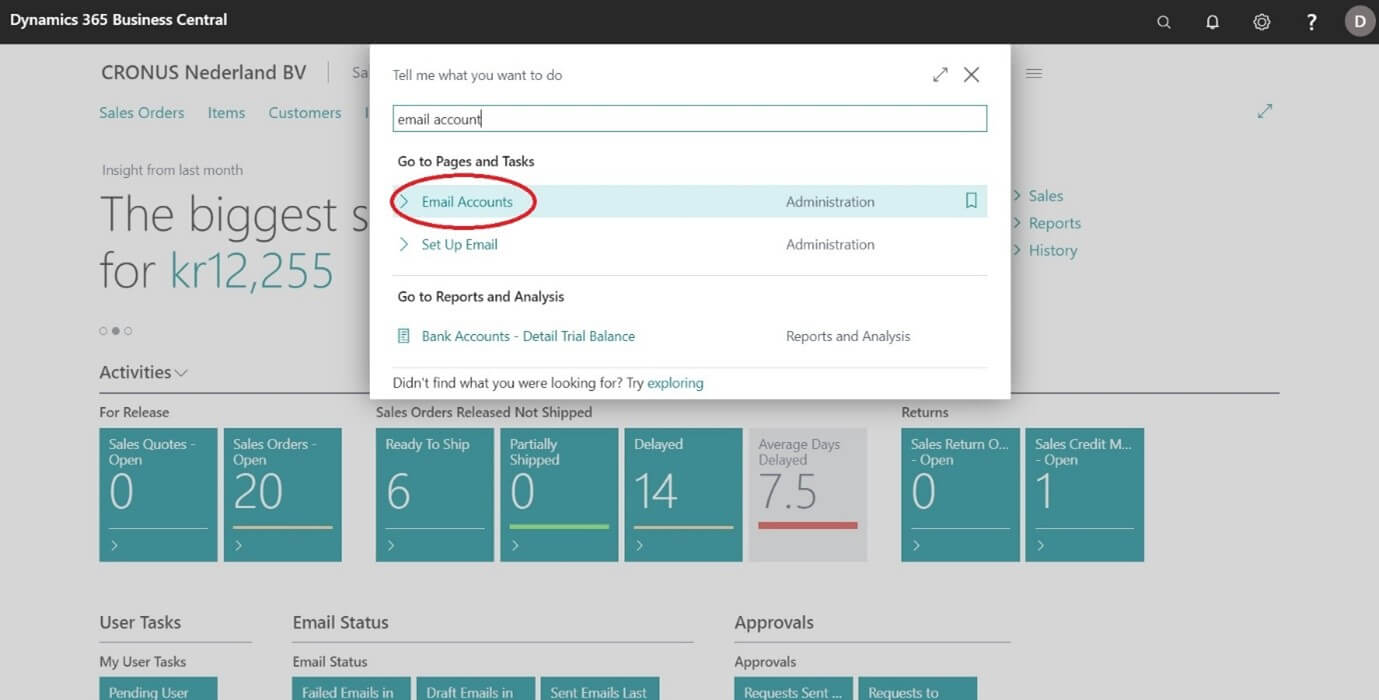The width and height of the screenshot is (1379, 700).
Task: Click the CRONUS Nederland BV company name
Action: click(x=204, y=73)
